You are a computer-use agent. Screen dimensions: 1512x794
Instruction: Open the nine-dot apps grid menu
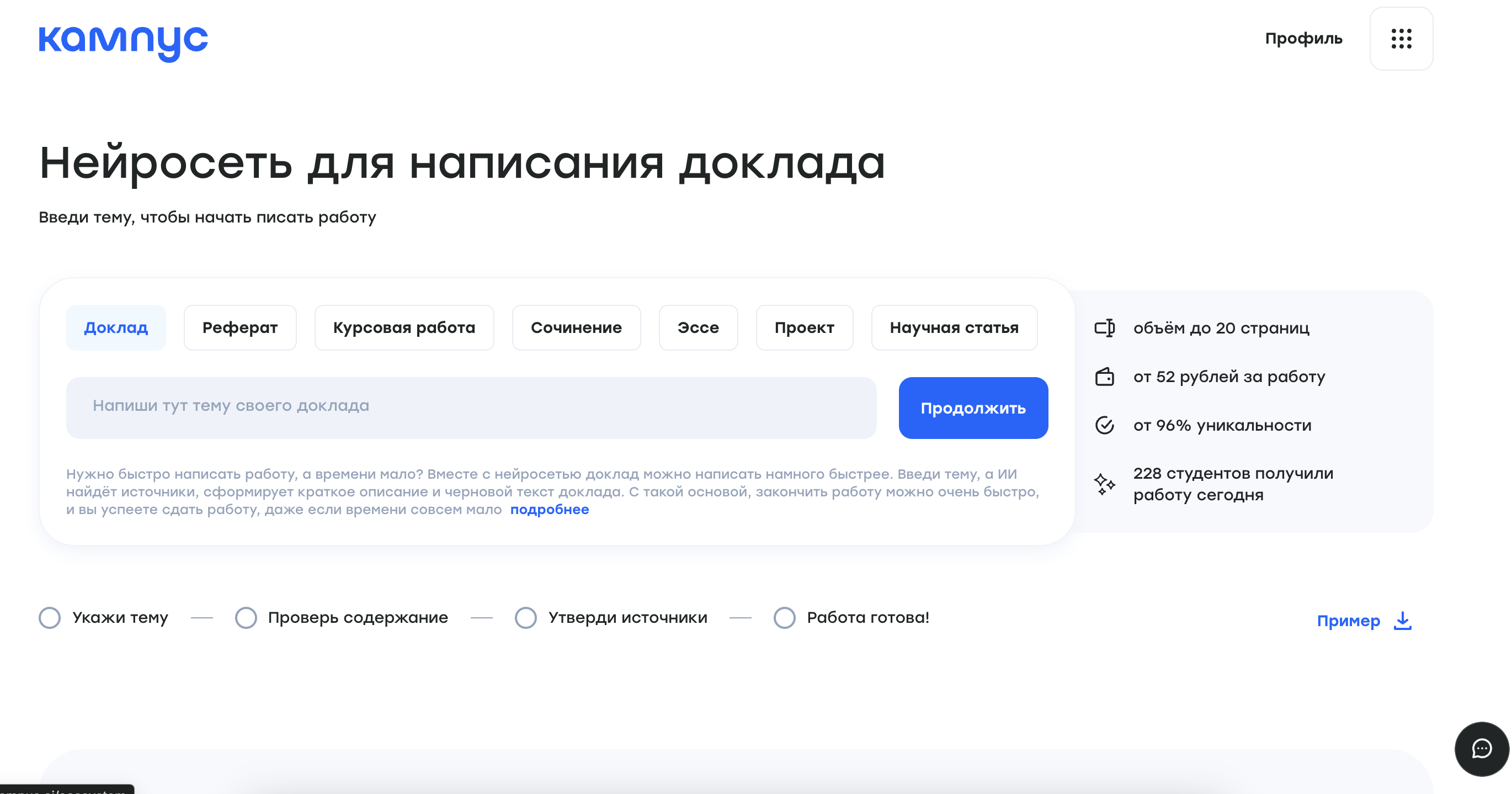(x=1401, y=39)
